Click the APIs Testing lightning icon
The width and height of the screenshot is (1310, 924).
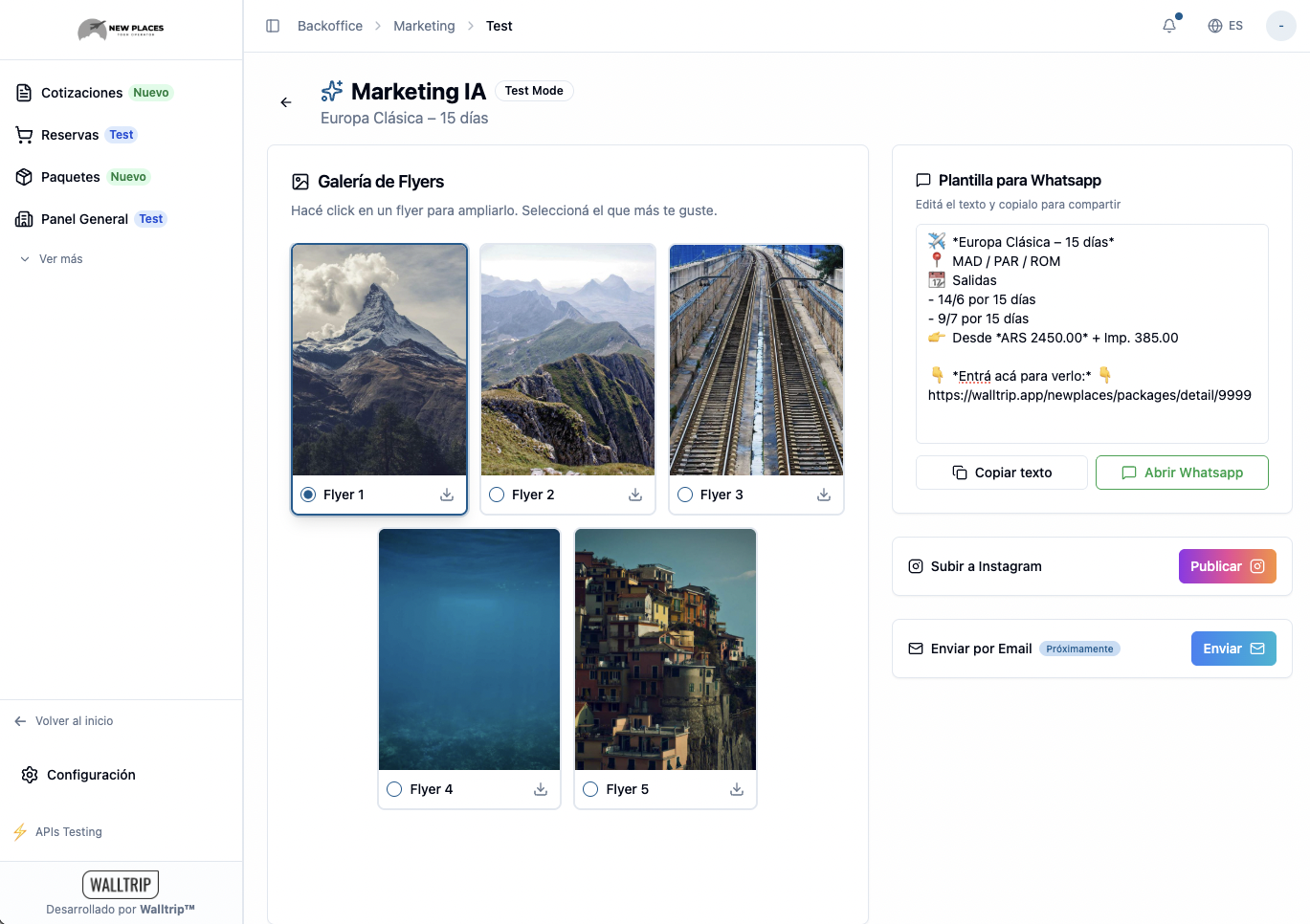click(x=20, y=832)
